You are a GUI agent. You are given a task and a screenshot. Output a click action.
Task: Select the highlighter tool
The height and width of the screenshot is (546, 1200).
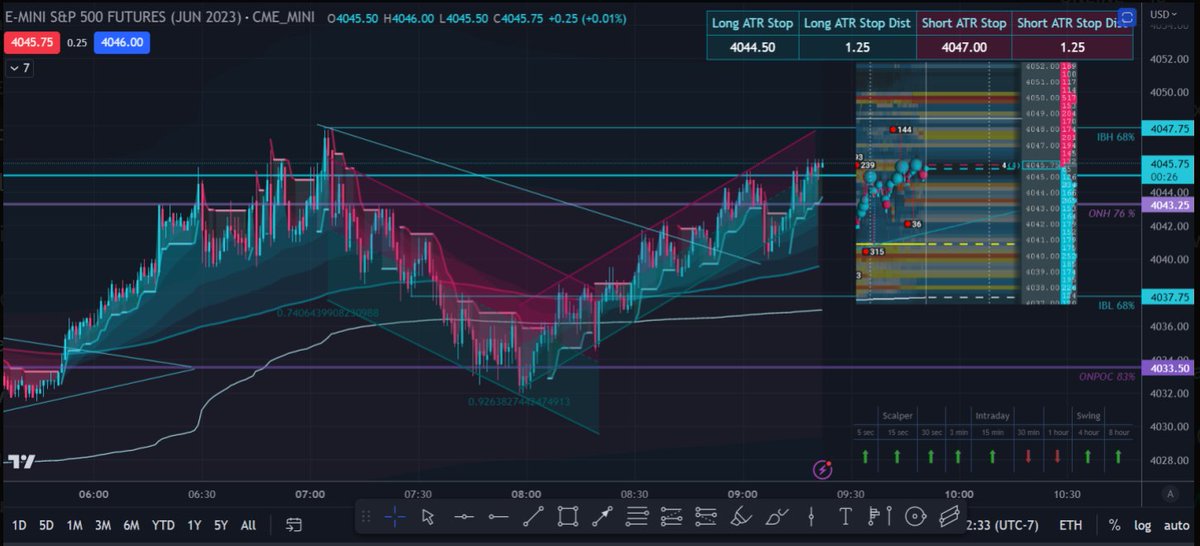[x=741, y=516]
